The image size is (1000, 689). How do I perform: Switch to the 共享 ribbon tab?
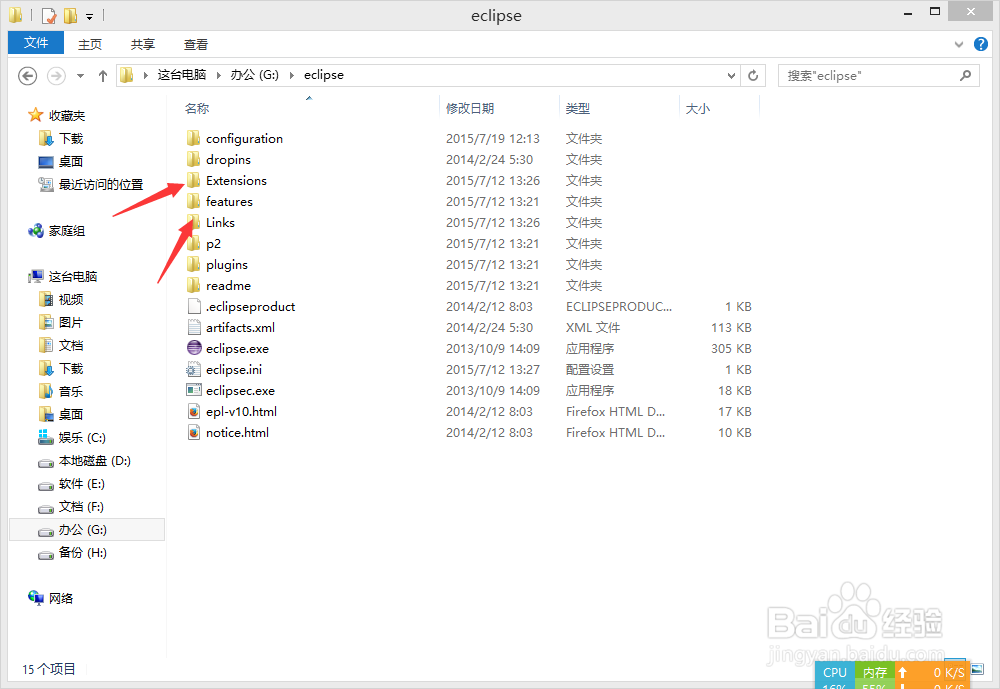coord(143,44)
